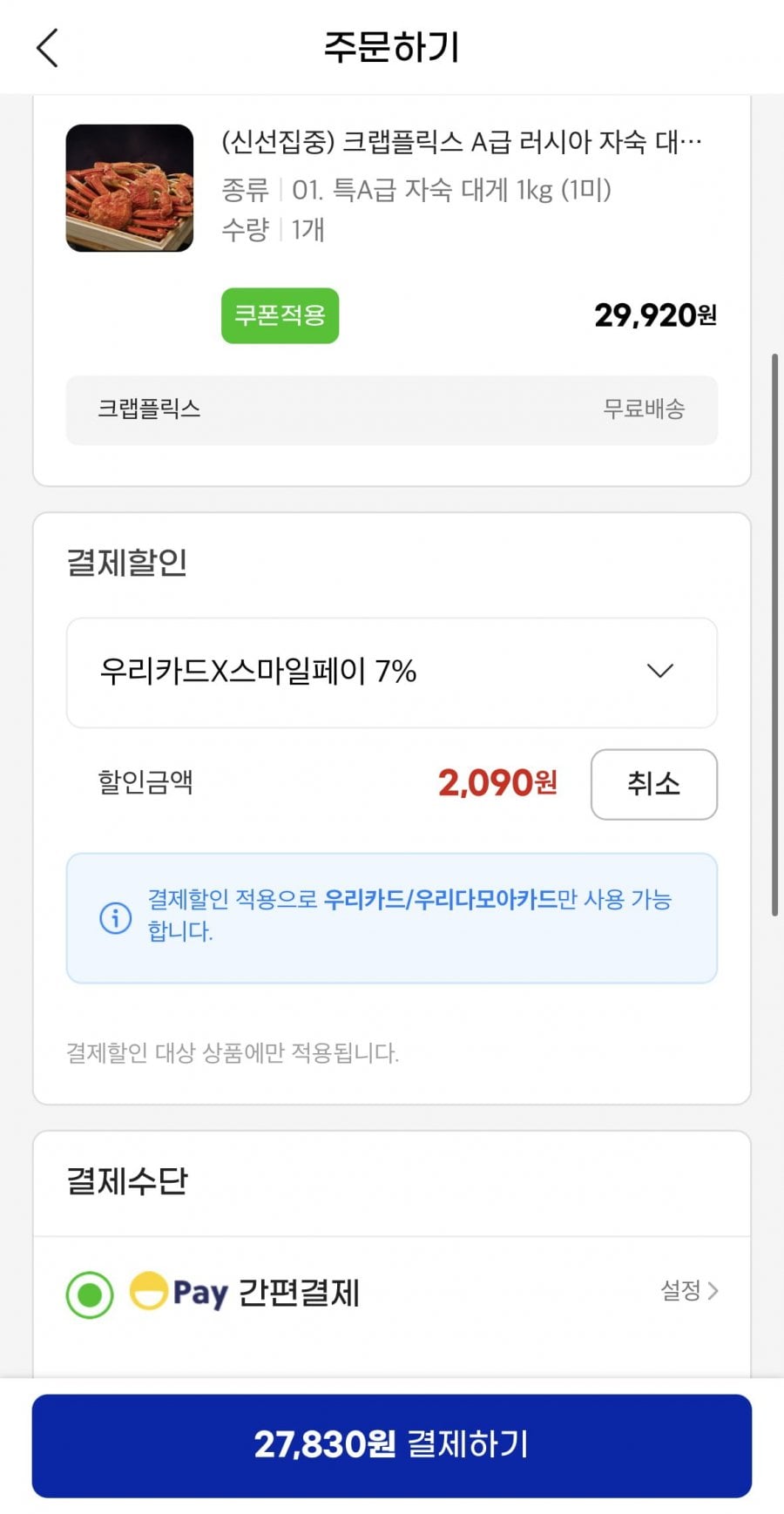Tap the Smile Pay logo icon
The height and width of the screenshot is (1514, 784).
(x=149, y=1291)
